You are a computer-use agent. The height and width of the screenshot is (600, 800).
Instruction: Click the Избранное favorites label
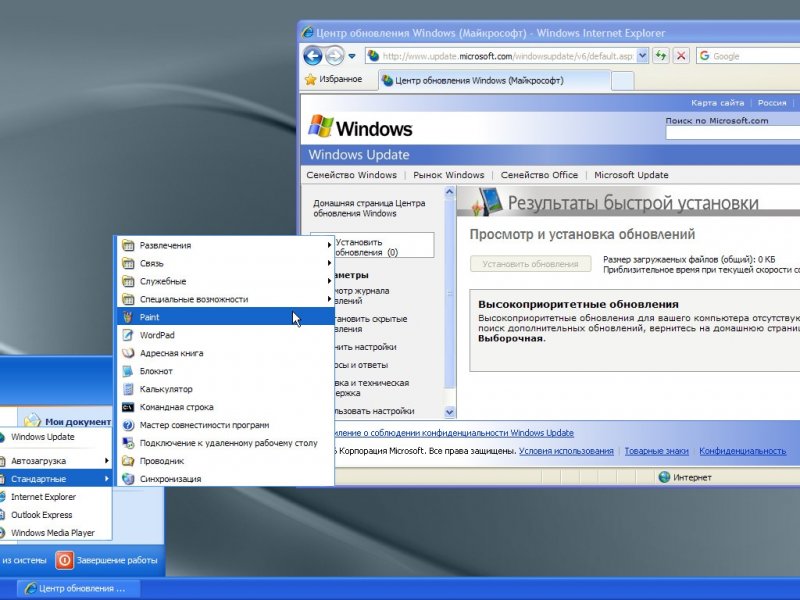point(341,79)
